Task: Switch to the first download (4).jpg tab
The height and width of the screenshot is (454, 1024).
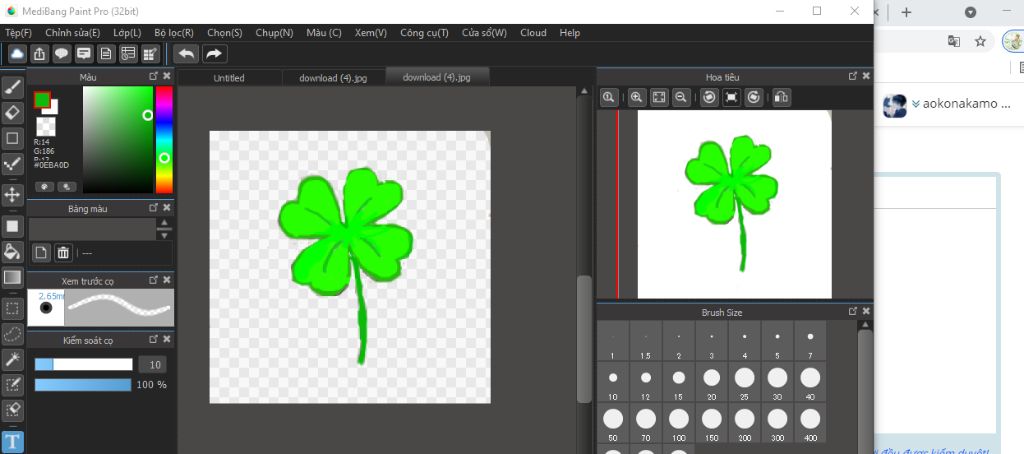Action: pyautogui.click(x=333, y=78)
